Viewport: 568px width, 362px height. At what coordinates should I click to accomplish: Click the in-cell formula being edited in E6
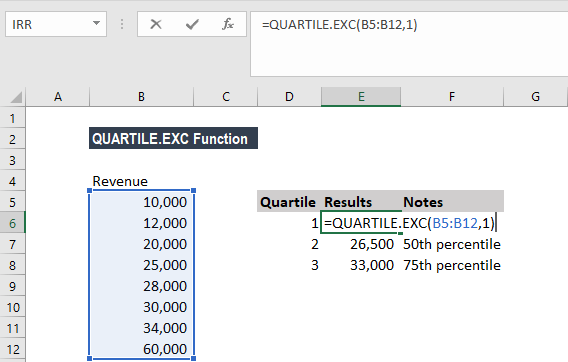[409, 223]
